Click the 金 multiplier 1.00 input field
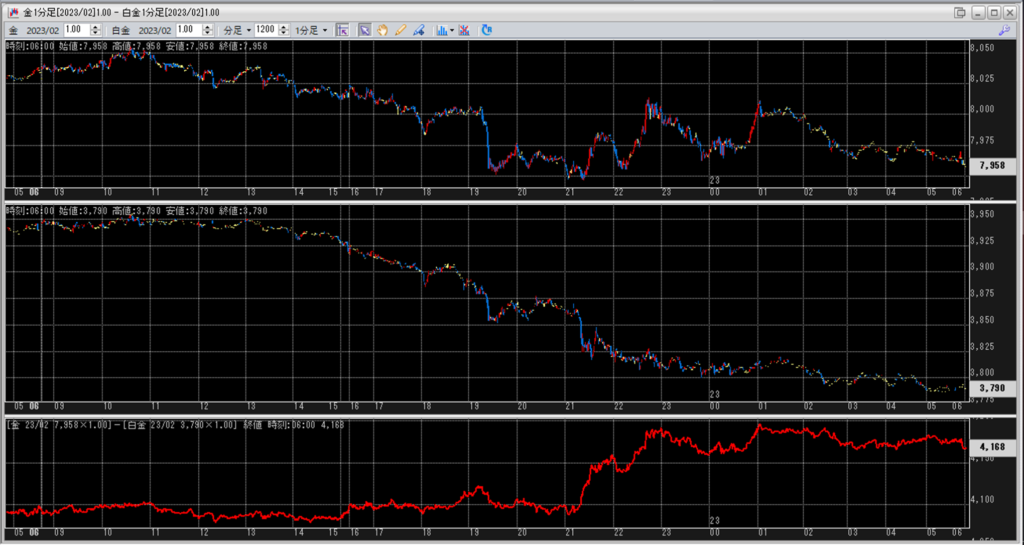Viewport: 1024px width, 545px height. pos(77,30)
